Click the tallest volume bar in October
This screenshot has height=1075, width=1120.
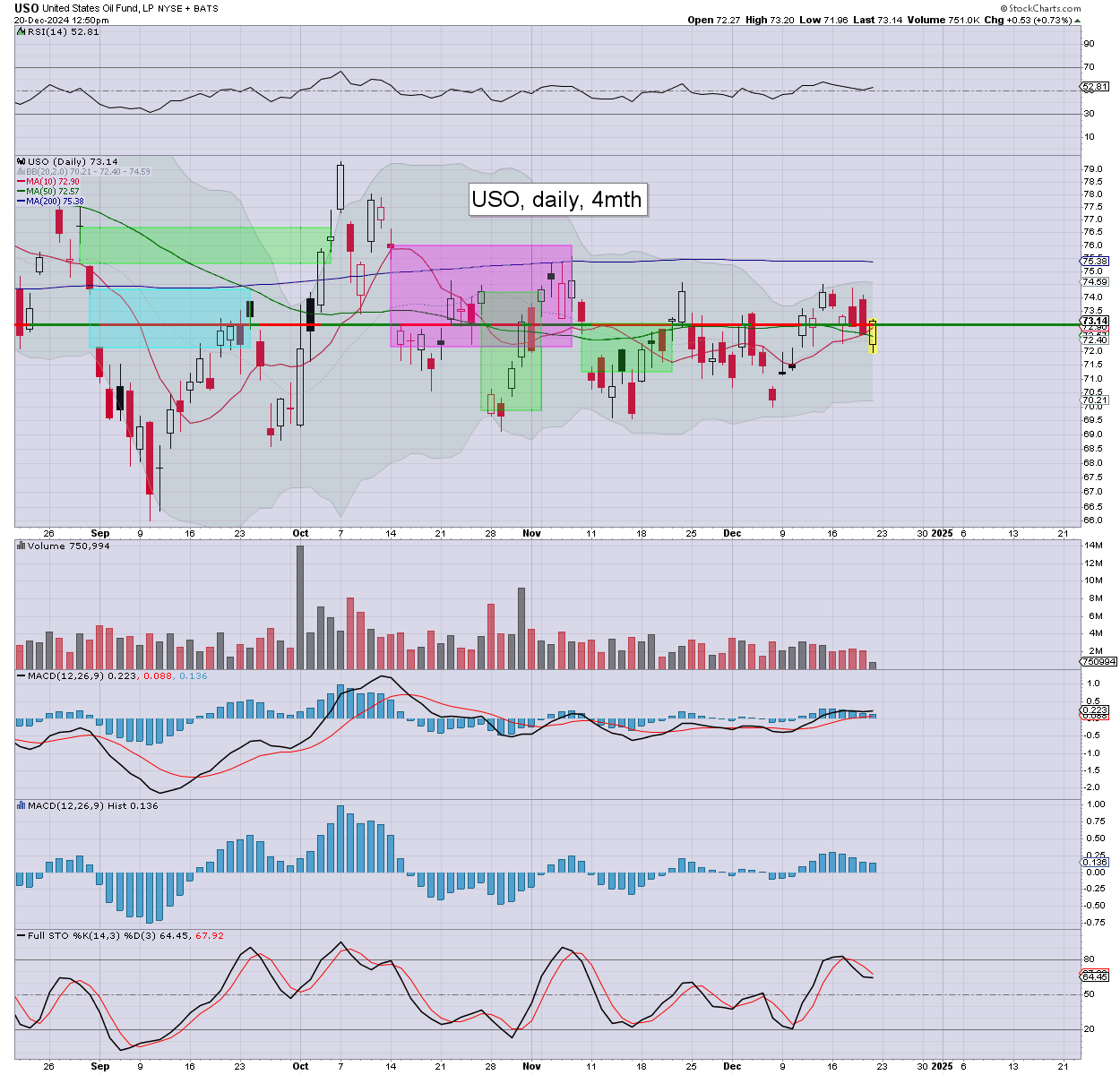[x=299, y=606]
